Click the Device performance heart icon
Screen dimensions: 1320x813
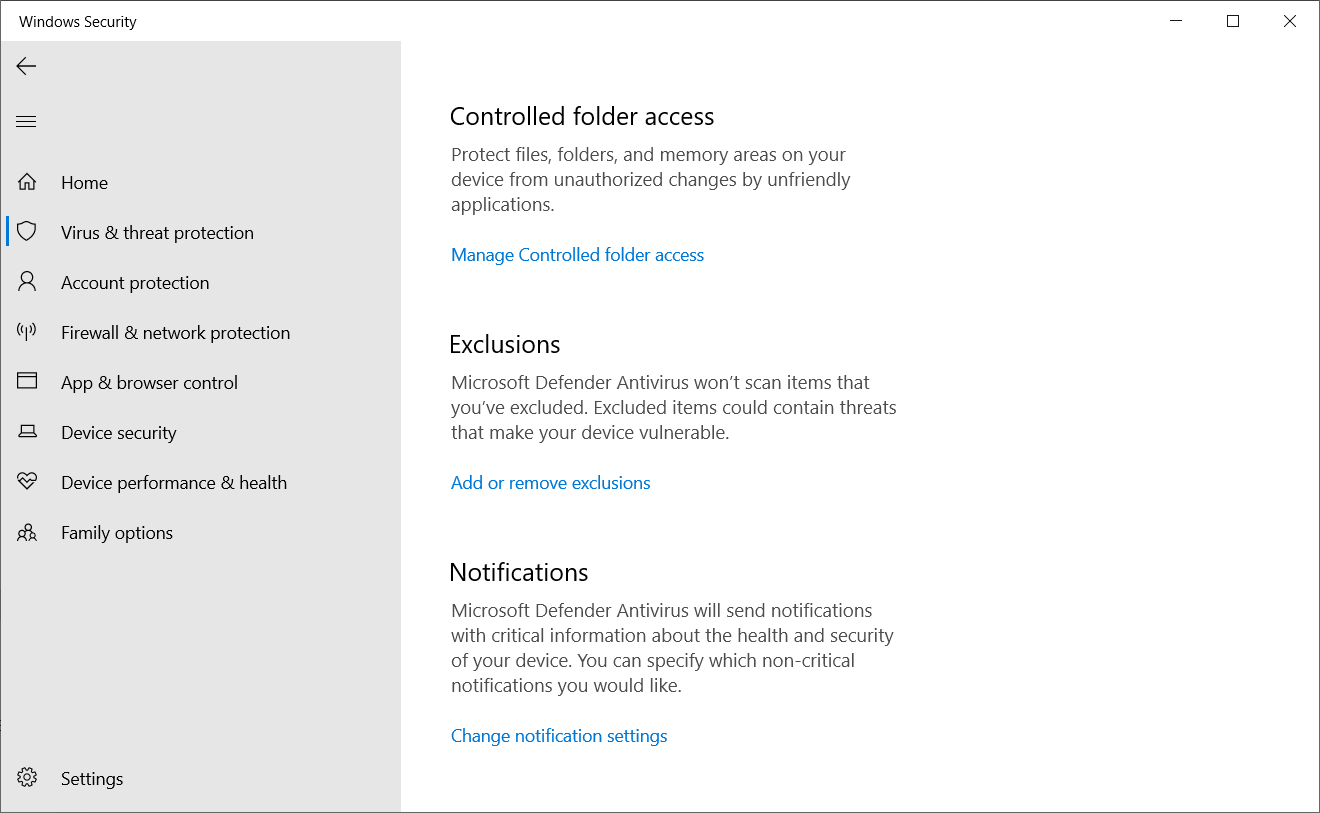tap(27, 482)
